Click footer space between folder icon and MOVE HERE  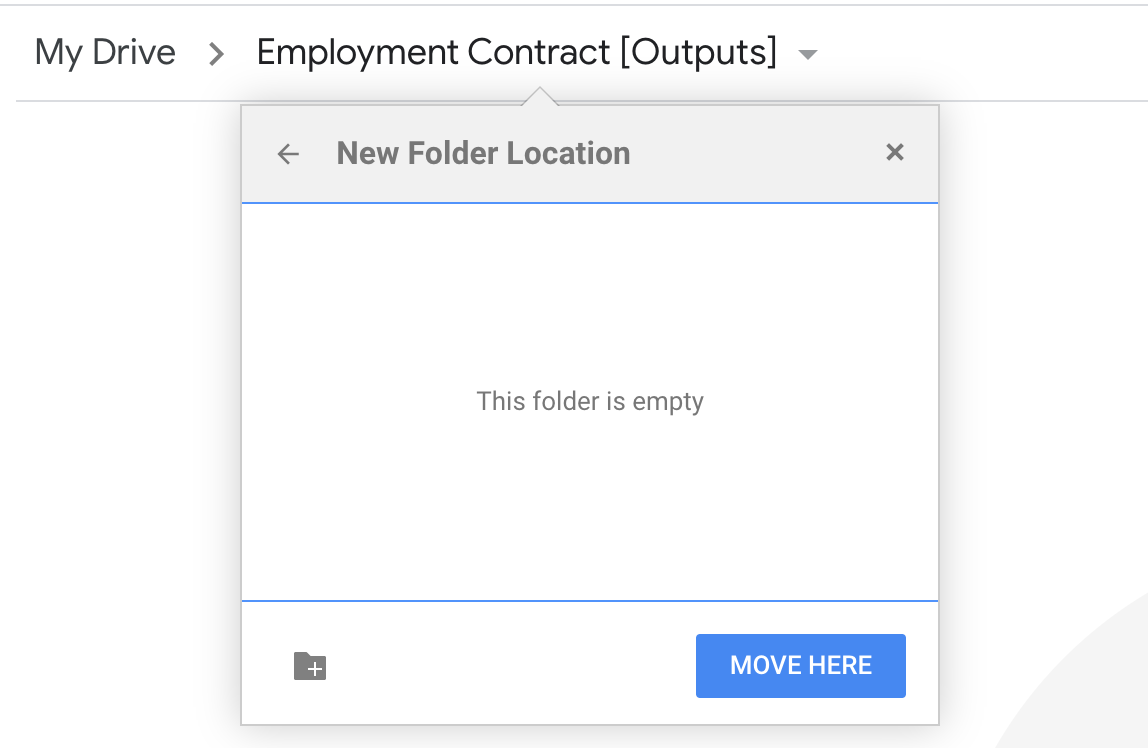[510, 666]
